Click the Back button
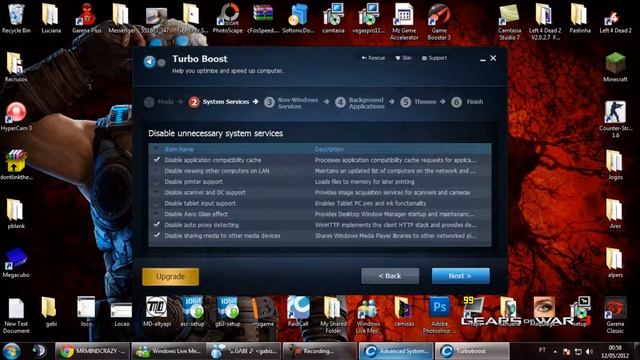The image size is (640, 360). (390, 276)
